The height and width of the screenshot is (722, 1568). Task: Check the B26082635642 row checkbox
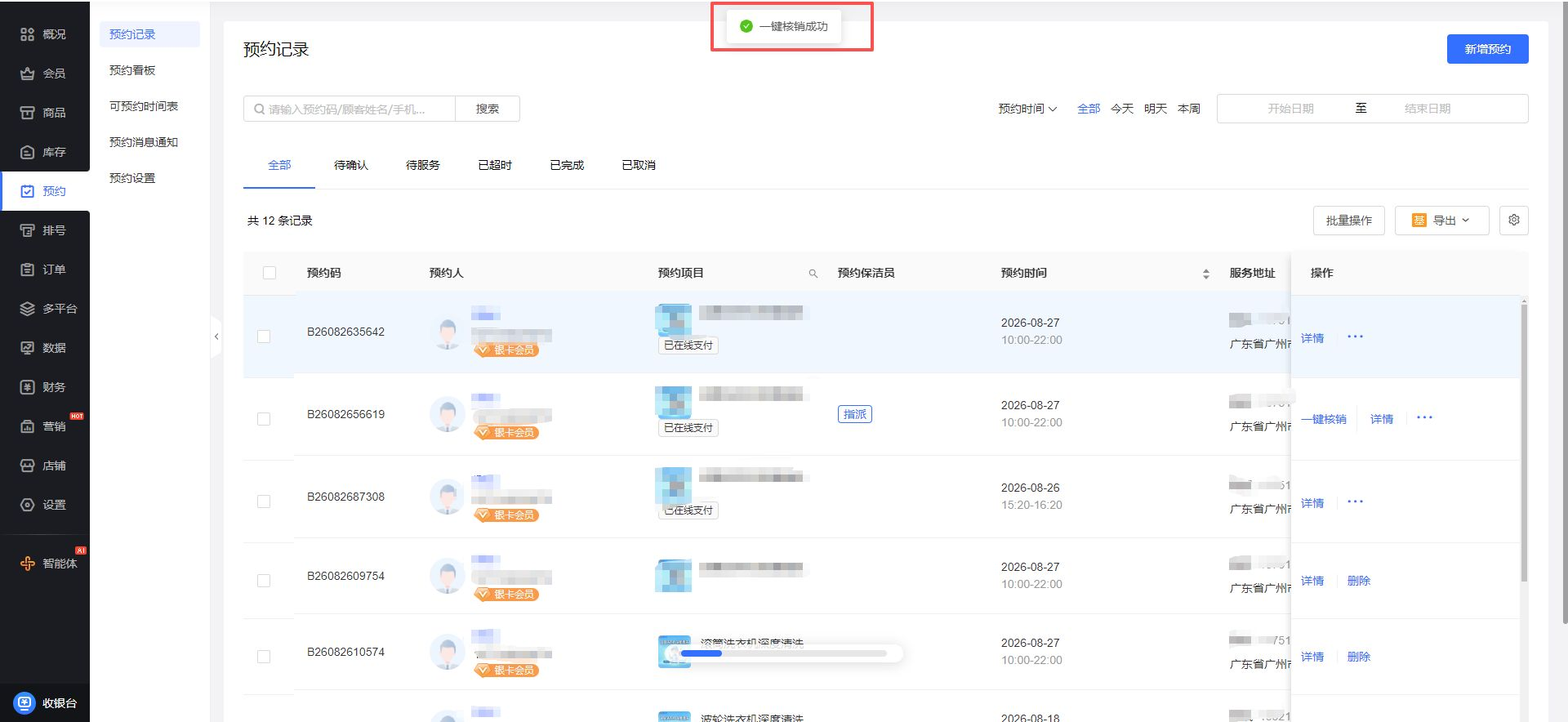tap(264, 336)
